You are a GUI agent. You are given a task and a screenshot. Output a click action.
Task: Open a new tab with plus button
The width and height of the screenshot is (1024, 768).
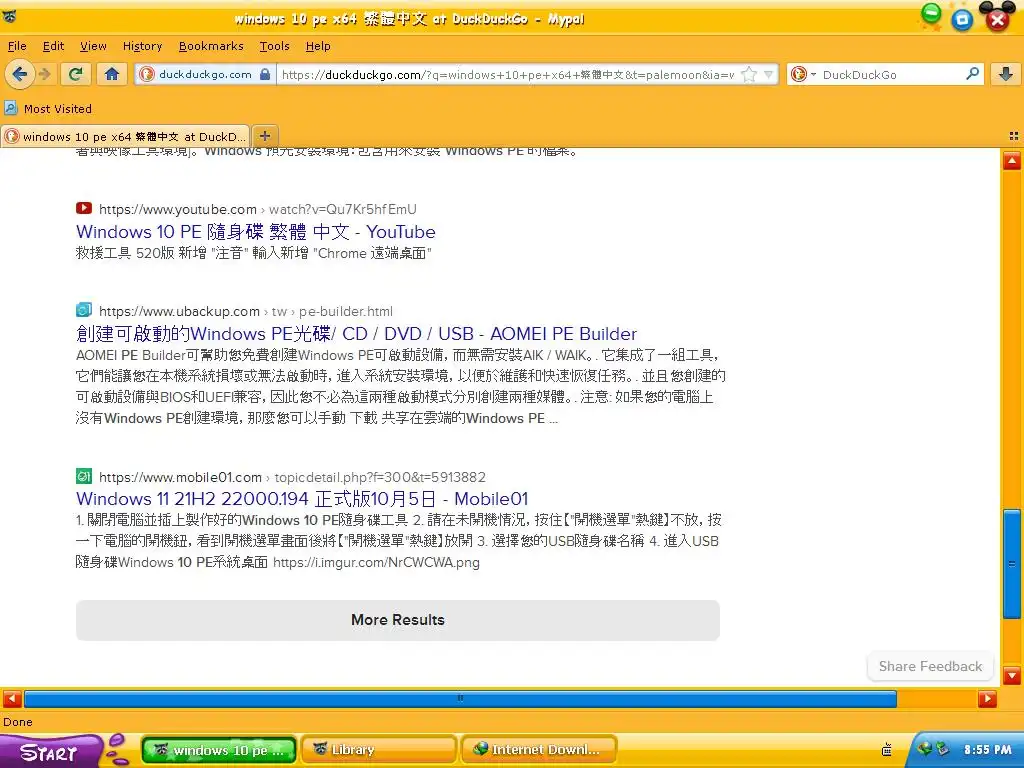click(264, 136)
